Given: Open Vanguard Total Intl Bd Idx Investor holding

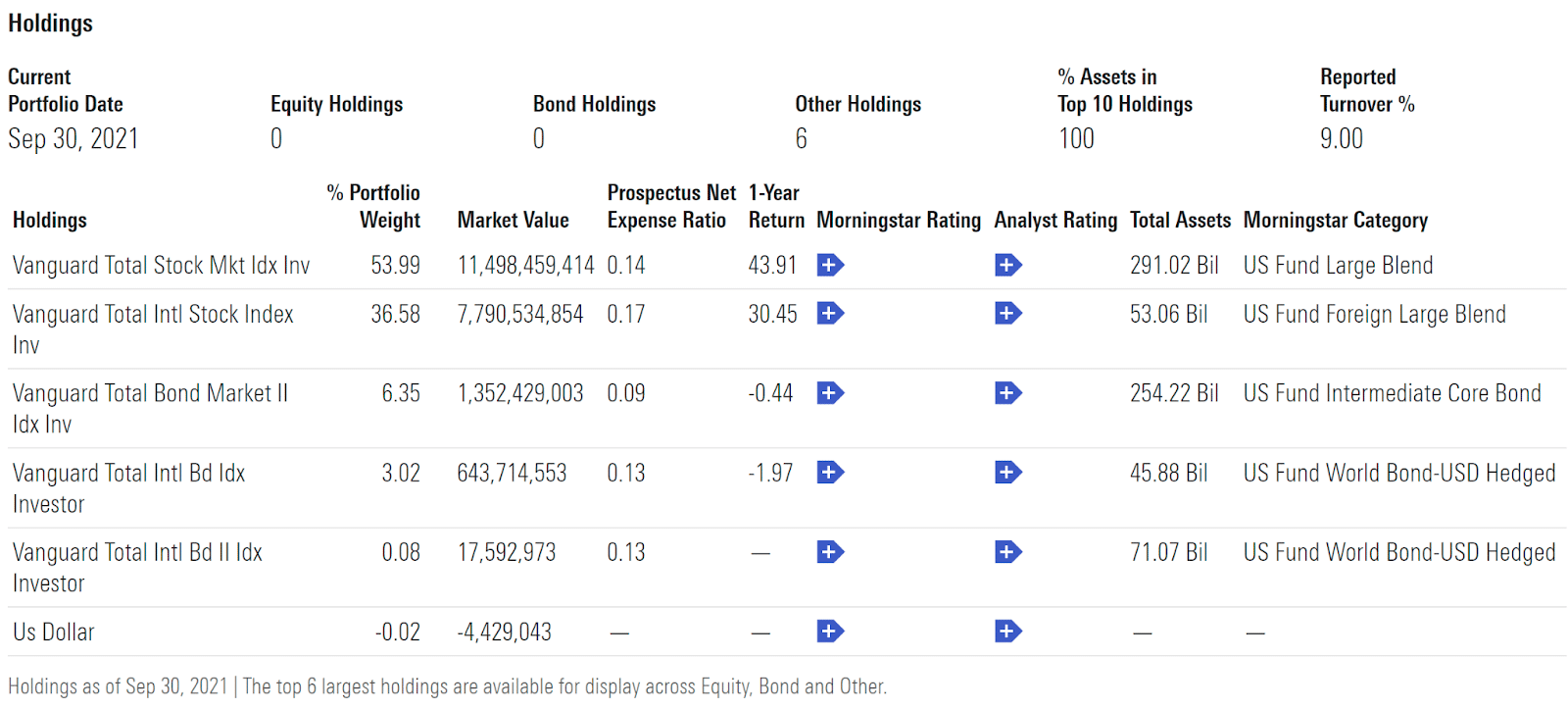Looking at the screenshot, I should tap(128, 488).
